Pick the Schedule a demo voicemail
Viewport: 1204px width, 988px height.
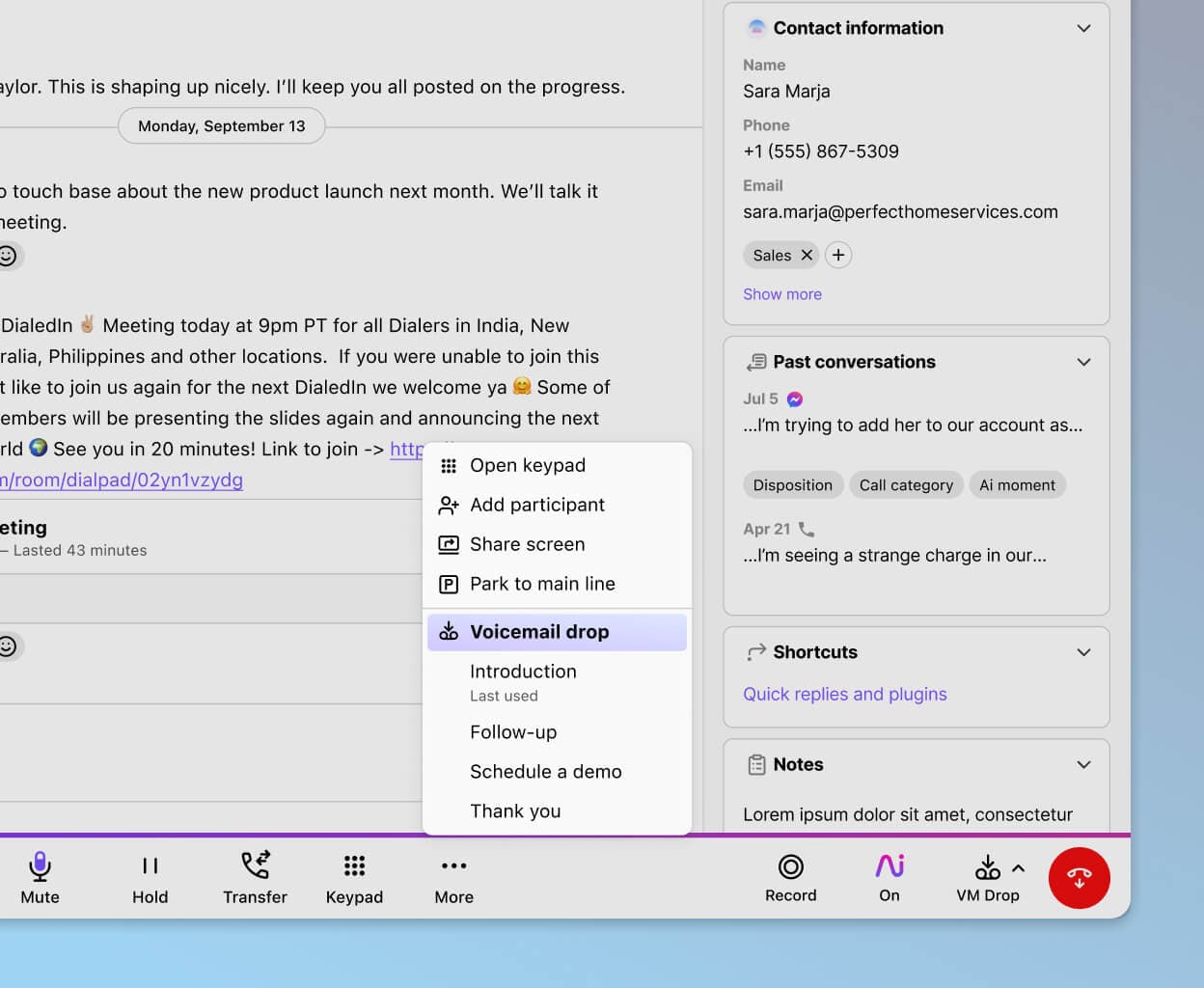point(545,772)
